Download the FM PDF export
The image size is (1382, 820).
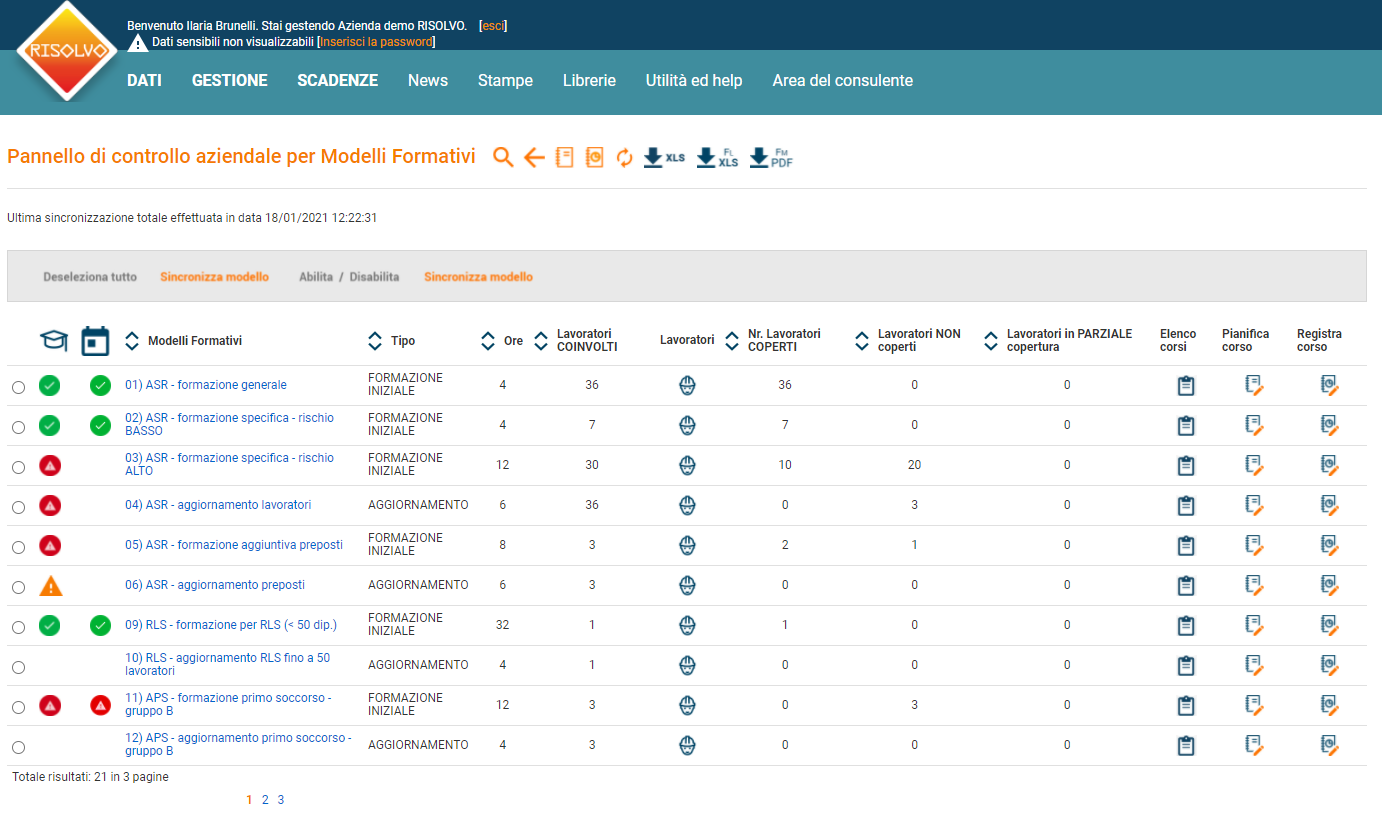tap(773, 157)
